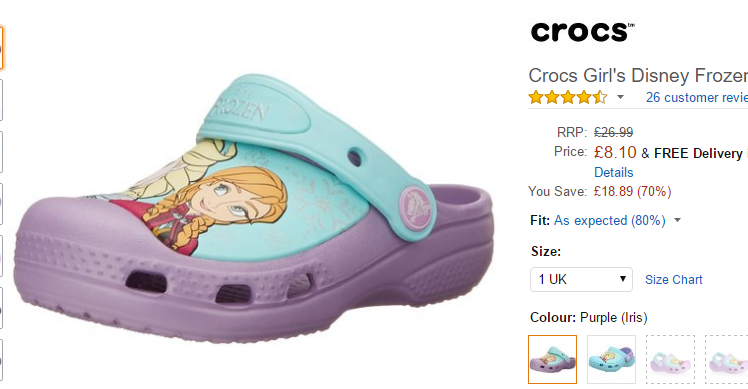
Task: Select the Purple (Iris) colour swatch
Action: (552, 359)
